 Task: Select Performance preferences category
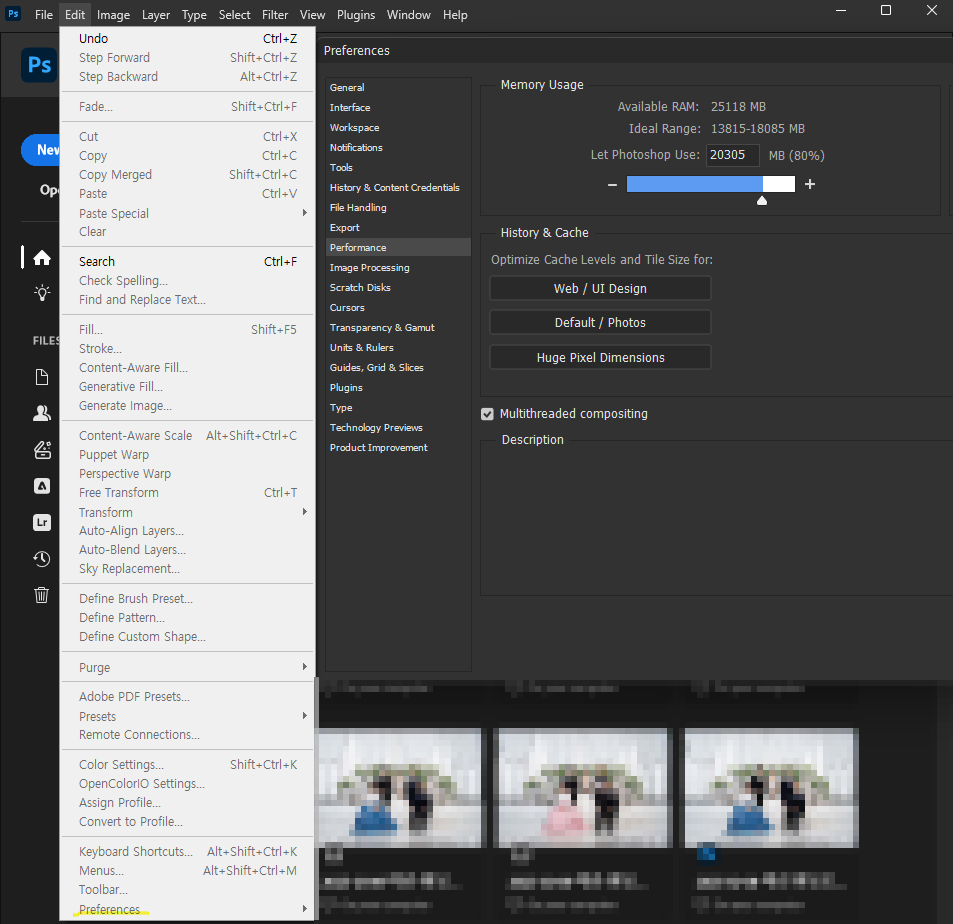[398, 247]
